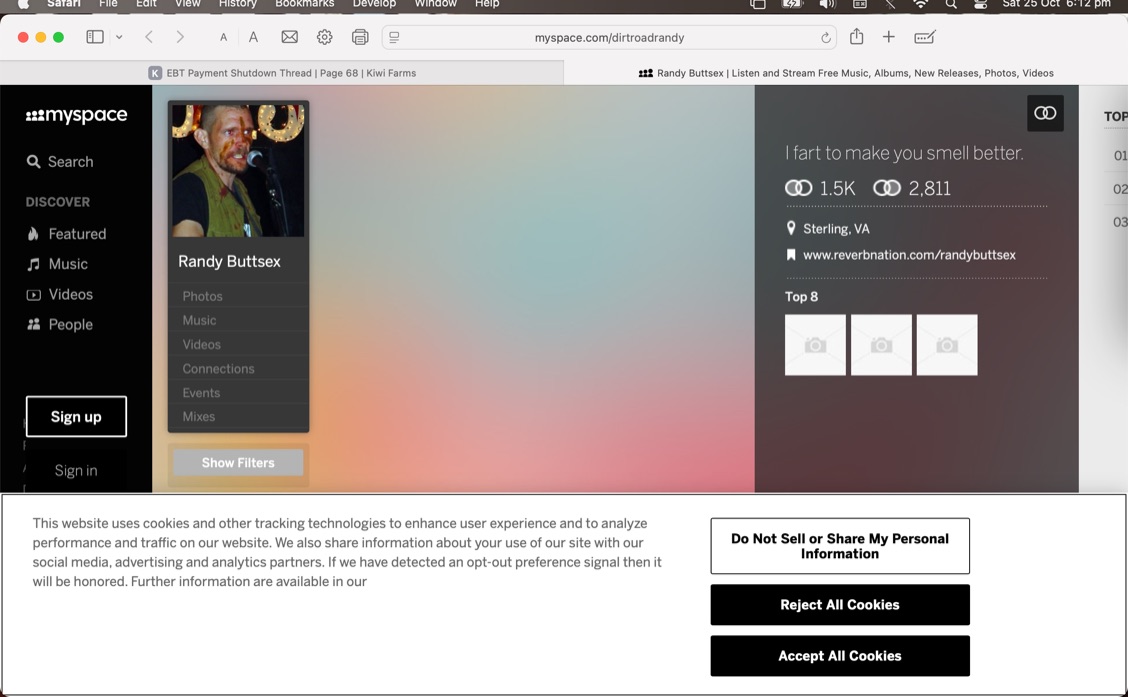Click the Print toolbar icon
1128x697 pixels.
pos(360,37)
